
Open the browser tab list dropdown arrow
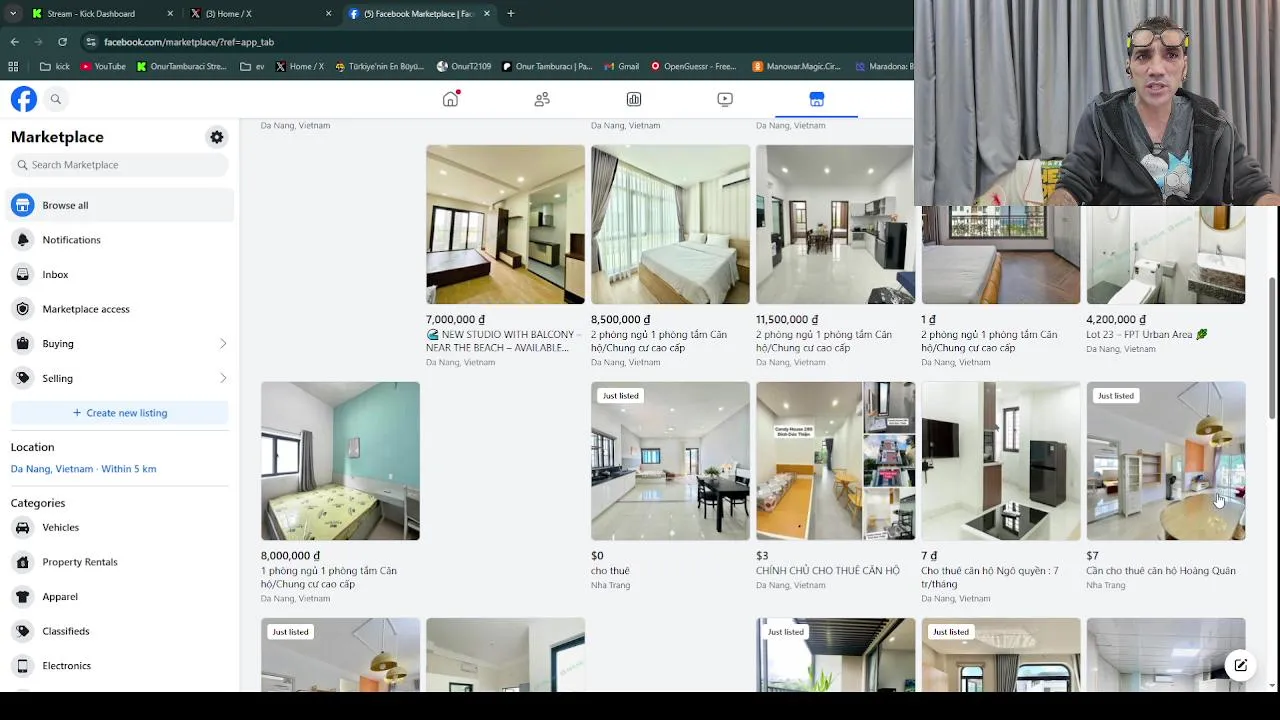(x=13, y=14)
